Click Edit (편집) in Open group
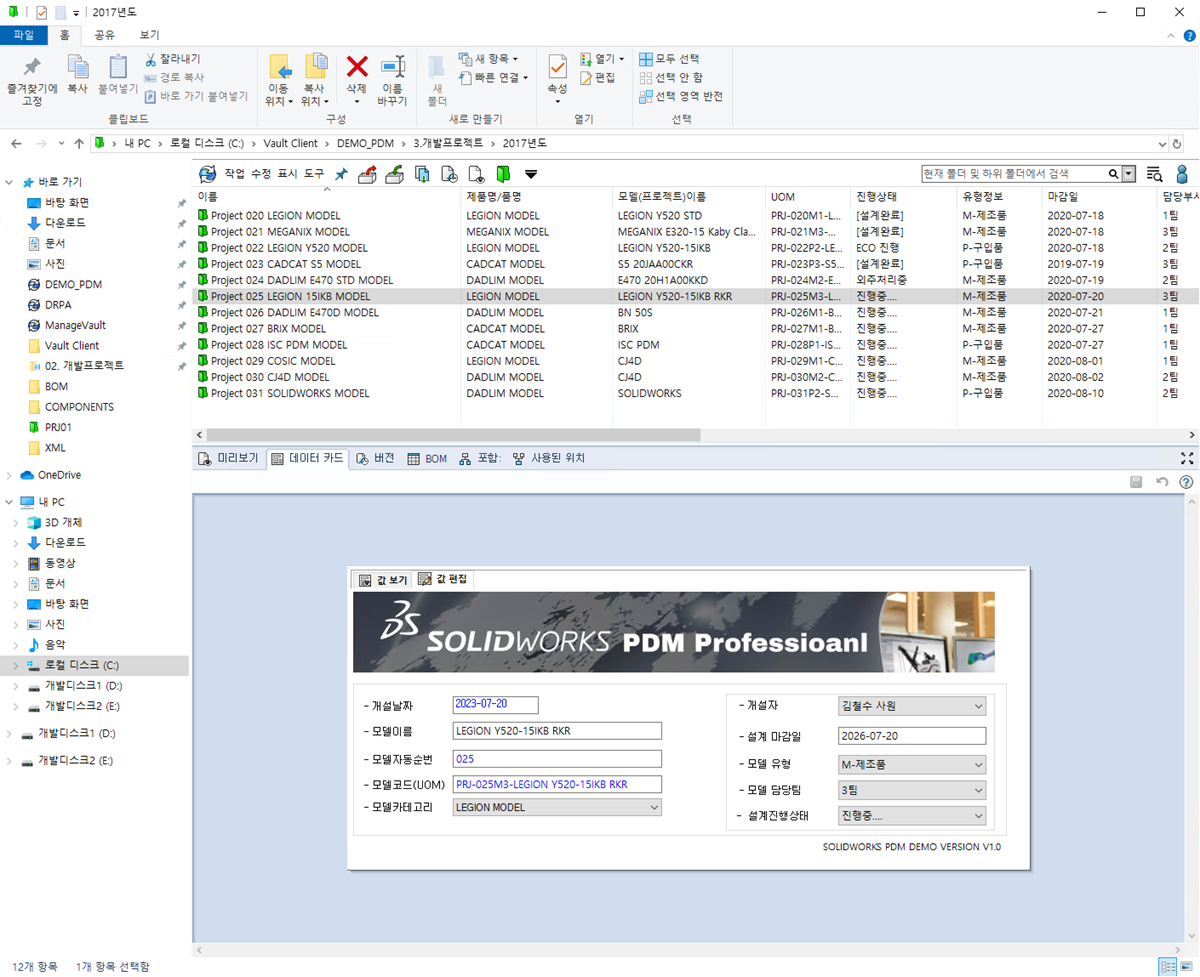Image resolution: width=1200 pixels, height=977 pixels. [598, 77]
